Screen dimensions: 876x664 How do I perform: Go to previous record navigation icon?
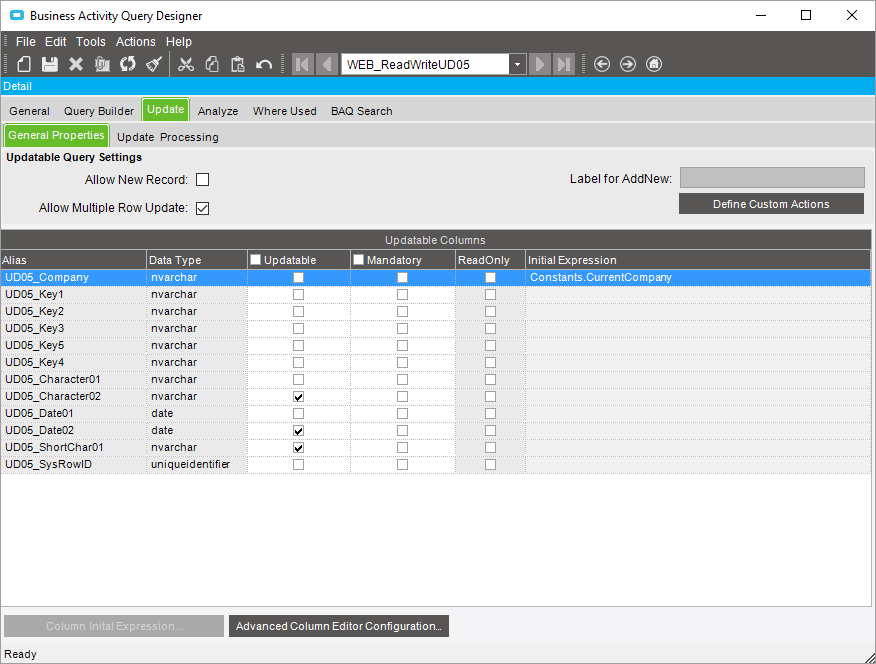[327, 64]
